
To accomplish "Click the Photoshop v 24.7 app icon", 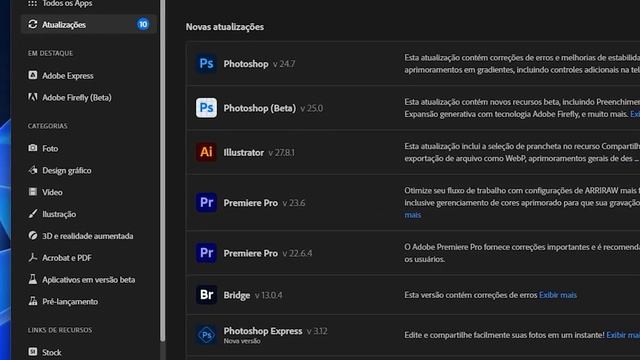I will (x=206, y=64).
